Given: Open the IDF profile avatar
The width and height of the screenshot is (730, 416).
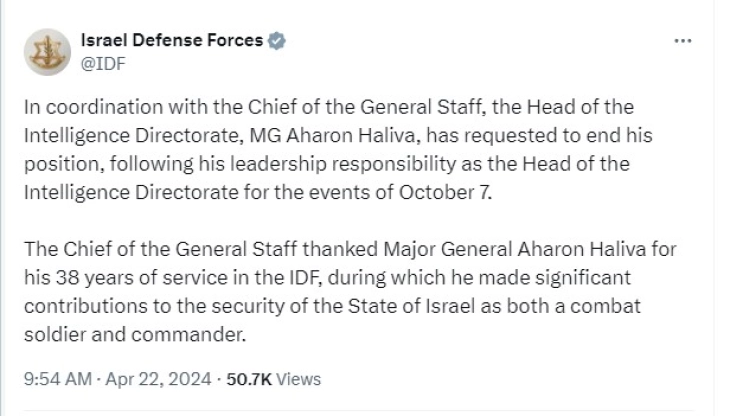Looking at the screenshot, I should click(46, 51).
